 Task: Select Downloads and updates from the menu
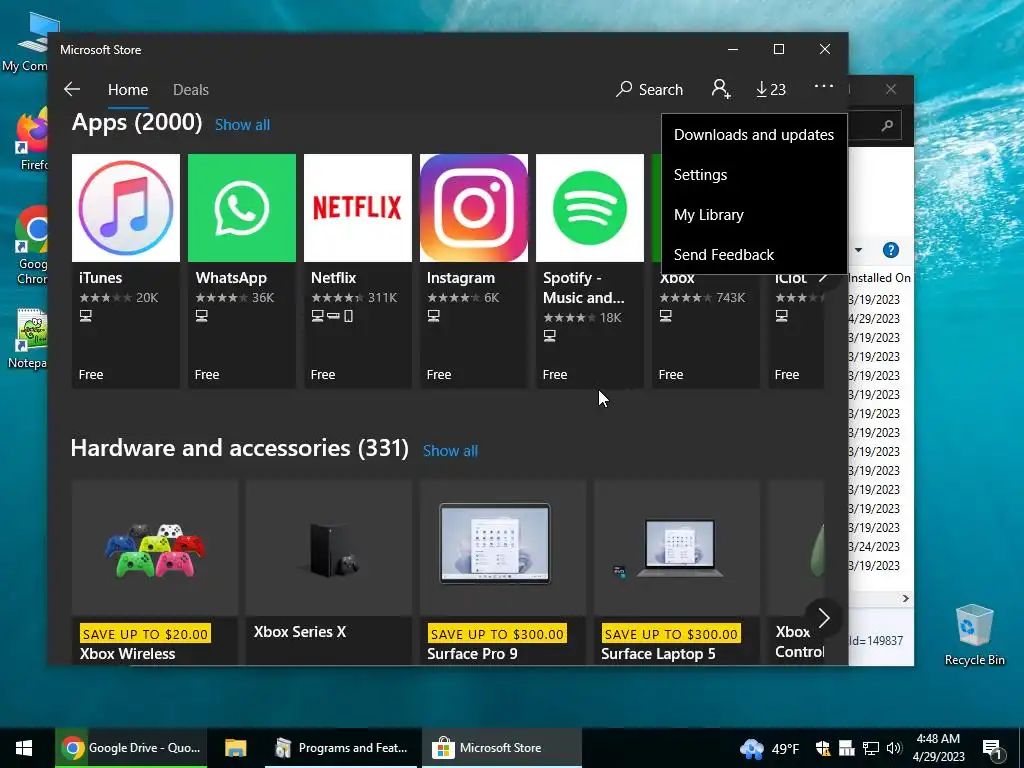pos(754,135)
